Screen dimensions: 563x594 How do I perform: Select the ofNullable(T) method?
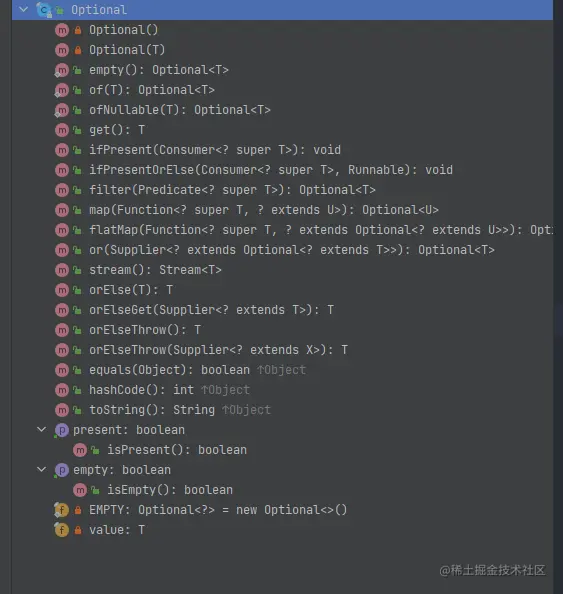click(x=180, y=110)
